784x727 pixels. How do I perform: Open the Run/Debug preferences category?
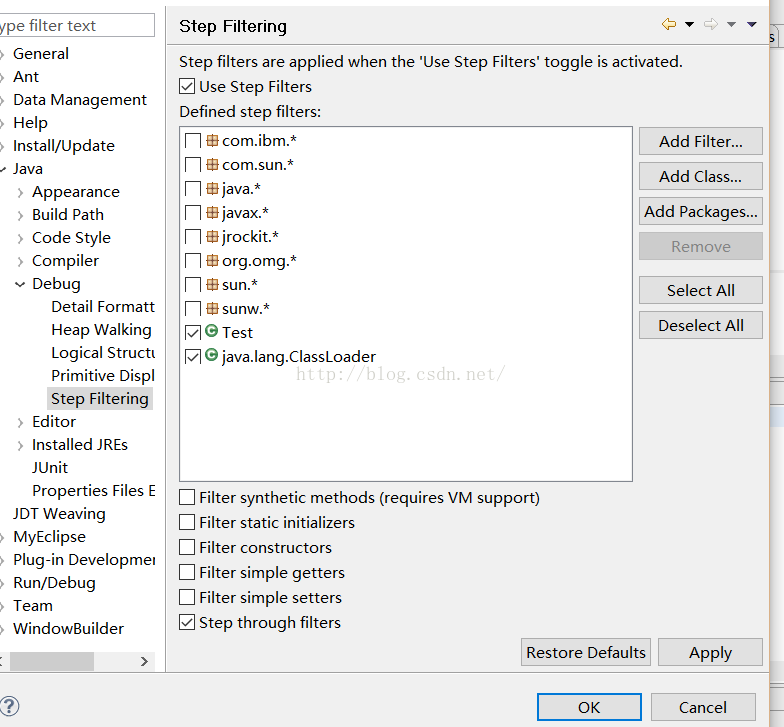[x=54, y=582]
